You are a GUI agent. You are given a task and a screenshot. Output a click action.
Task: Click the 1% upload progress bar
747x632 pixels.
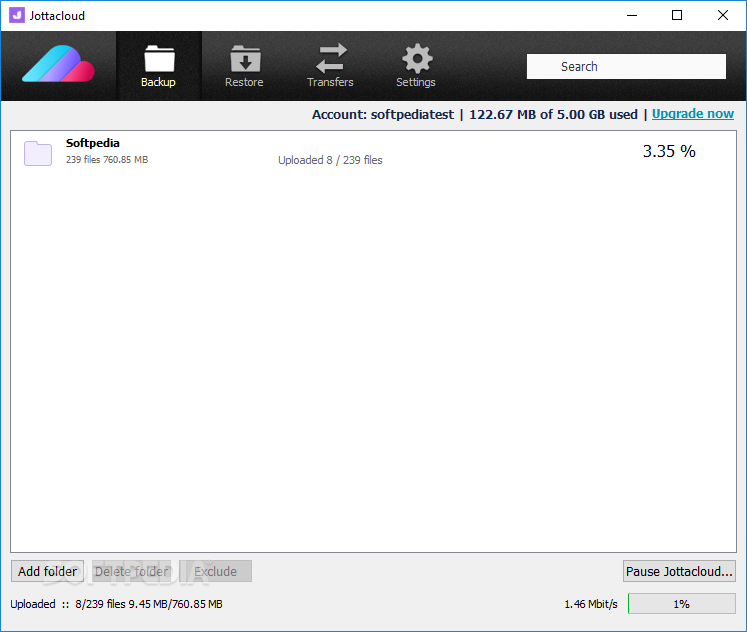(x=682, y=603)
